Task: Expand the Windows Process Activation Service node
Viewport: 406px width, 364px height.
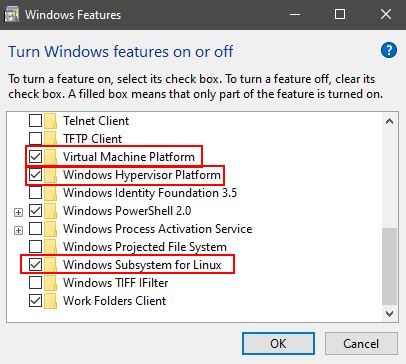Action: coord(19,230)
